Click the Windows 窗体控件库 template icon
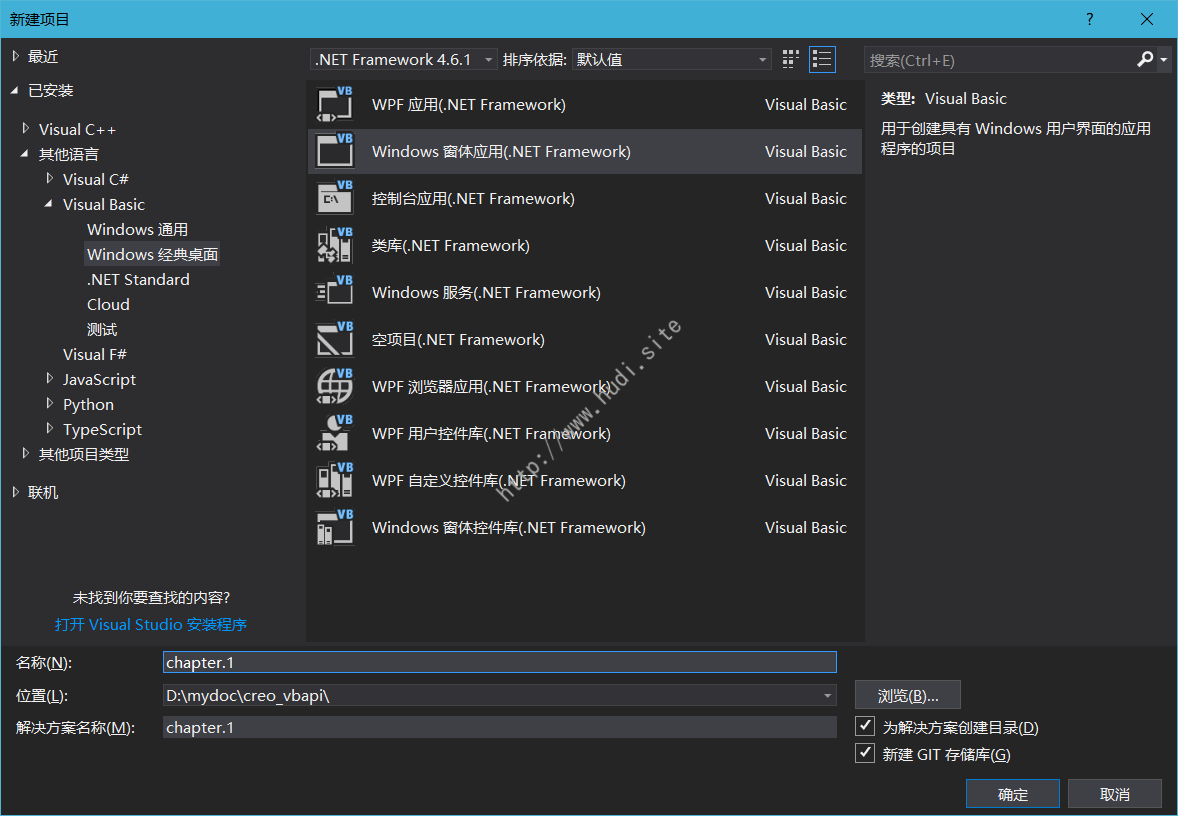 (334, 527)
